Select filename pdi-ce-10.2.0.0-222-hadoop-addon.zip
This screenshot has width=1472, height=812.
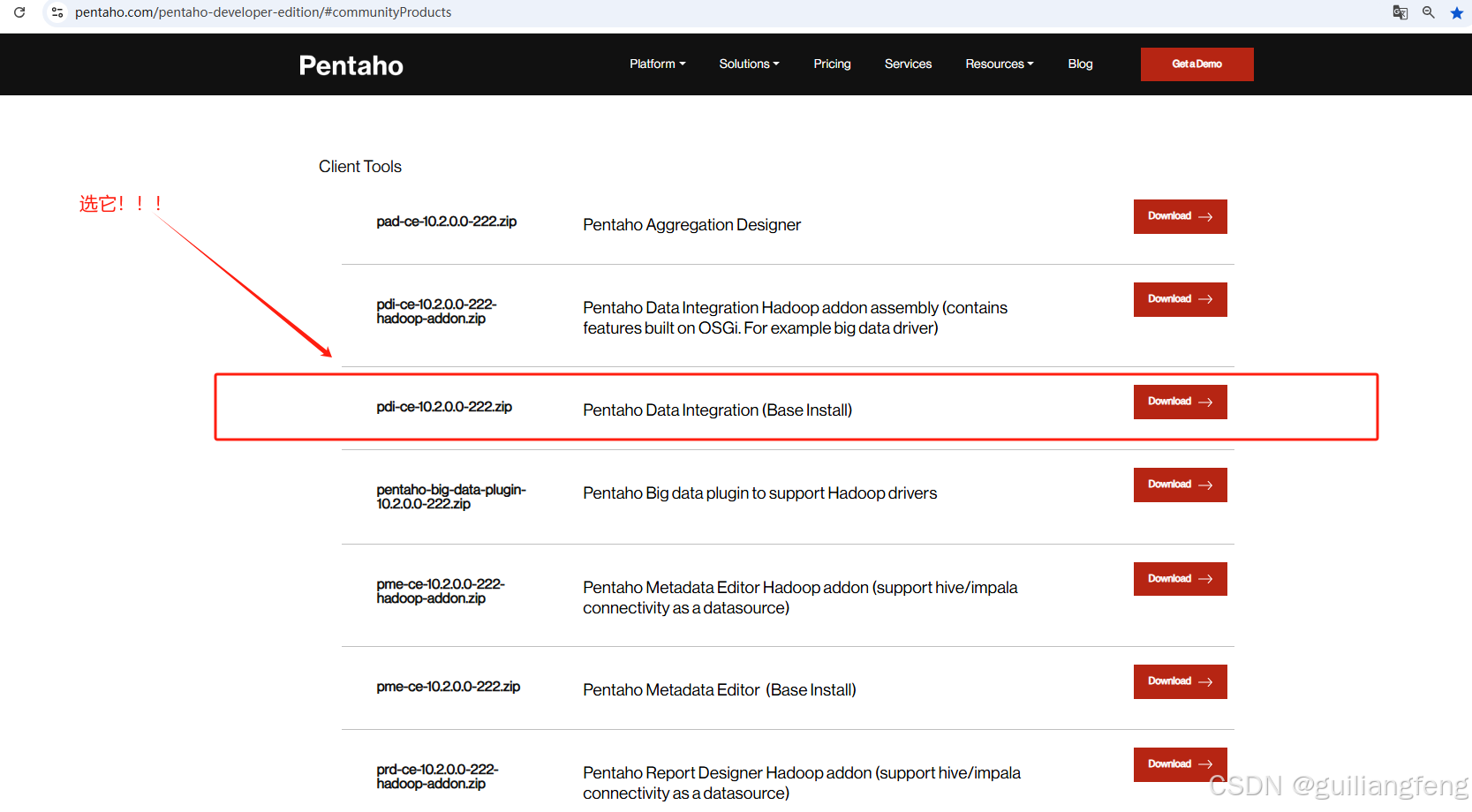click(436, 312)
